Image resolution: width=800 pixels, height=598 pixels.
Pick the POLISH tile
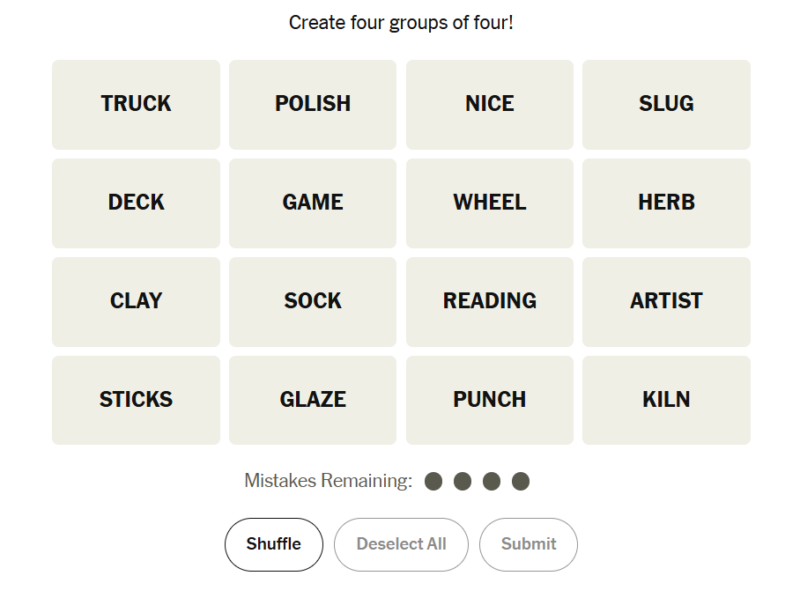coord(313,104)
